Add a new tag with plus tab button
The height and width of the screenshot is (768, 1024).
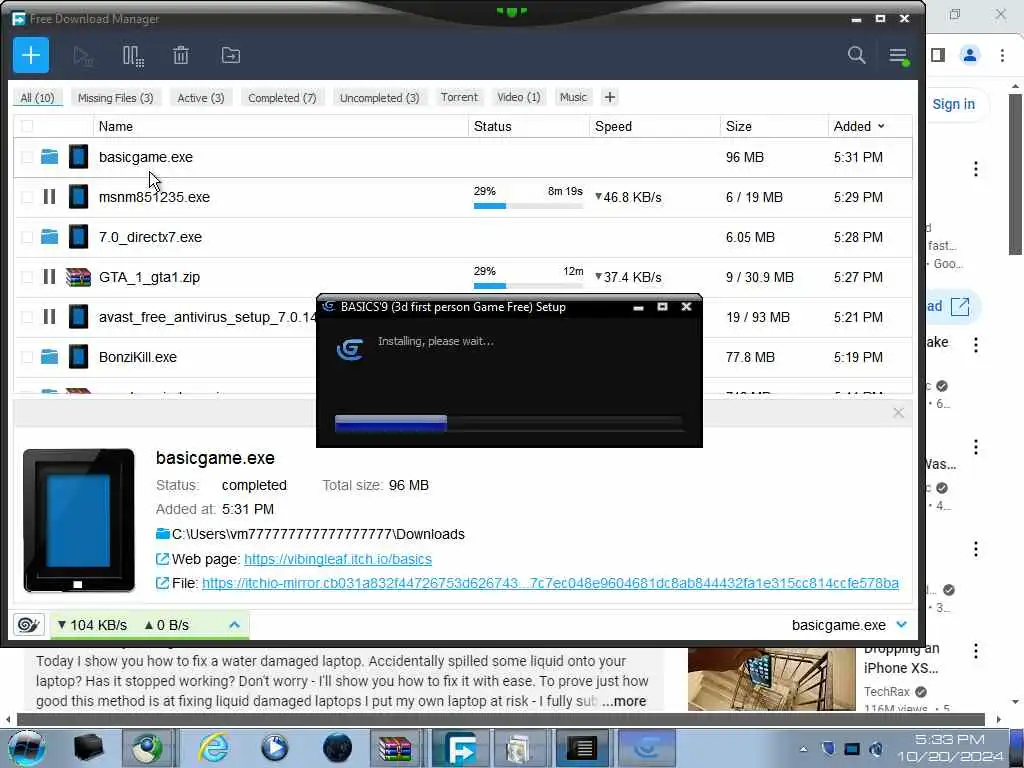609,97
